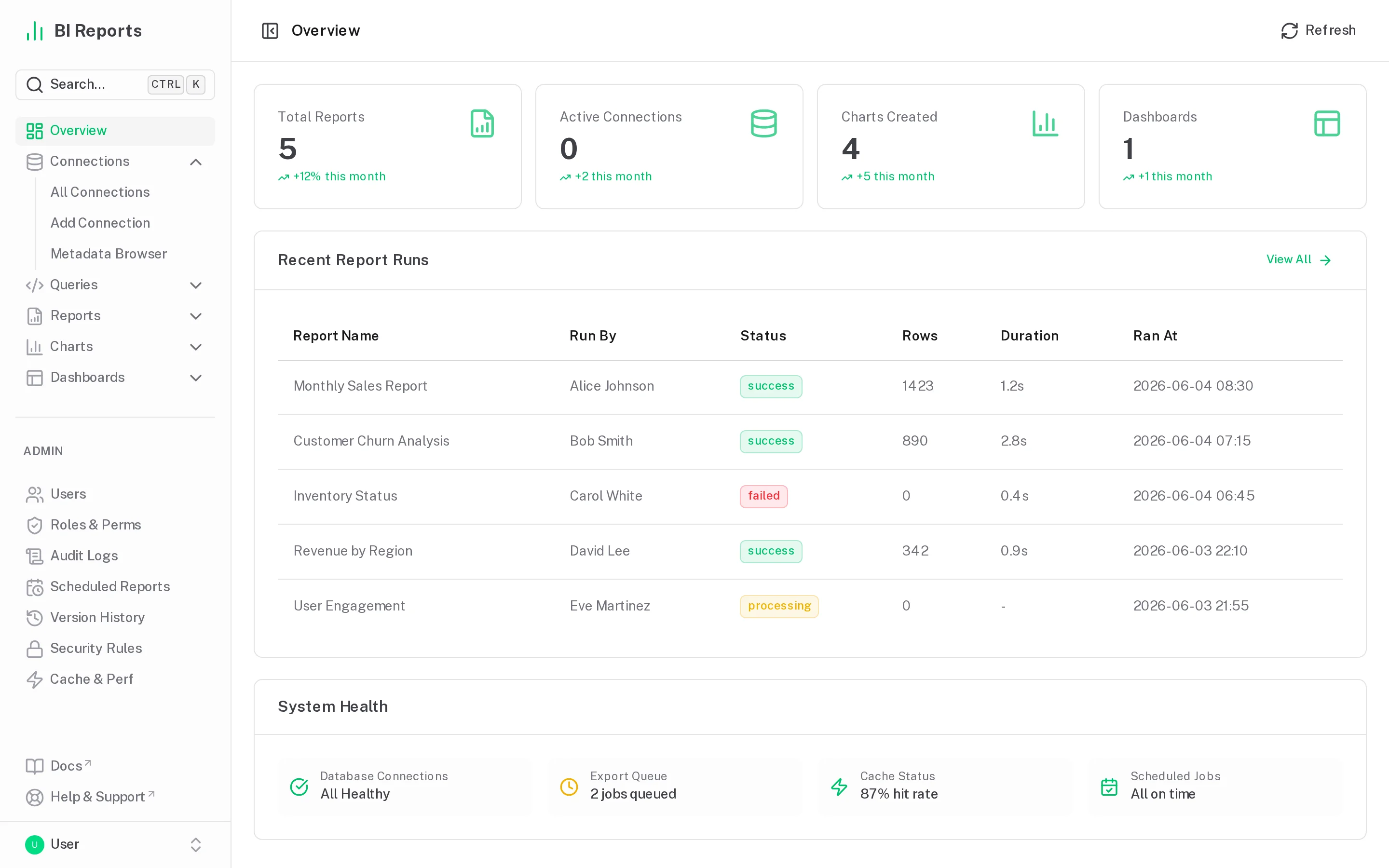
Task: Open All Connections
Action: click(x=100, y=192)
